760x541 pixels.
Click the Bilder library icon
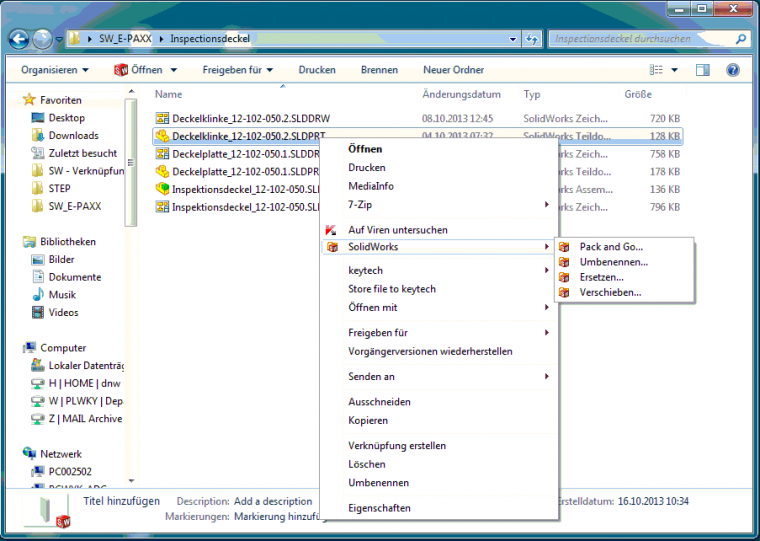tap(38, 259)
